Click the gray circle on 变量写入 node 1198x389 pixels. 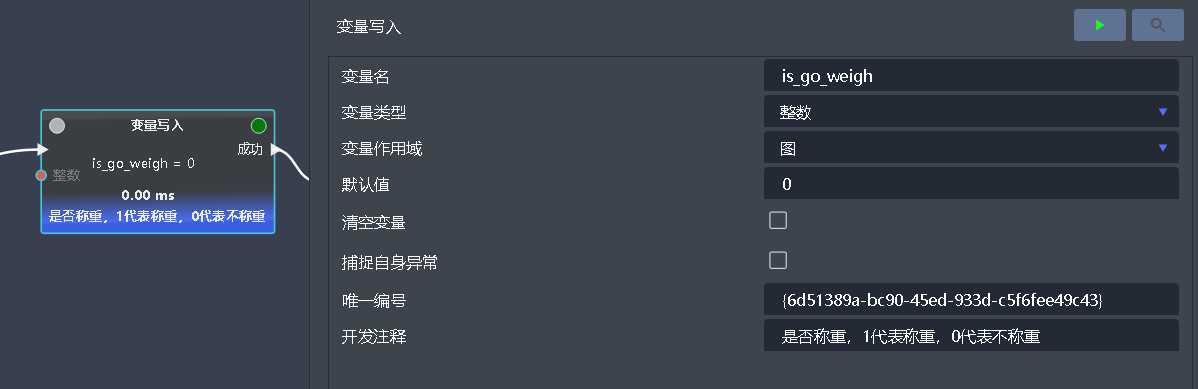57,125
